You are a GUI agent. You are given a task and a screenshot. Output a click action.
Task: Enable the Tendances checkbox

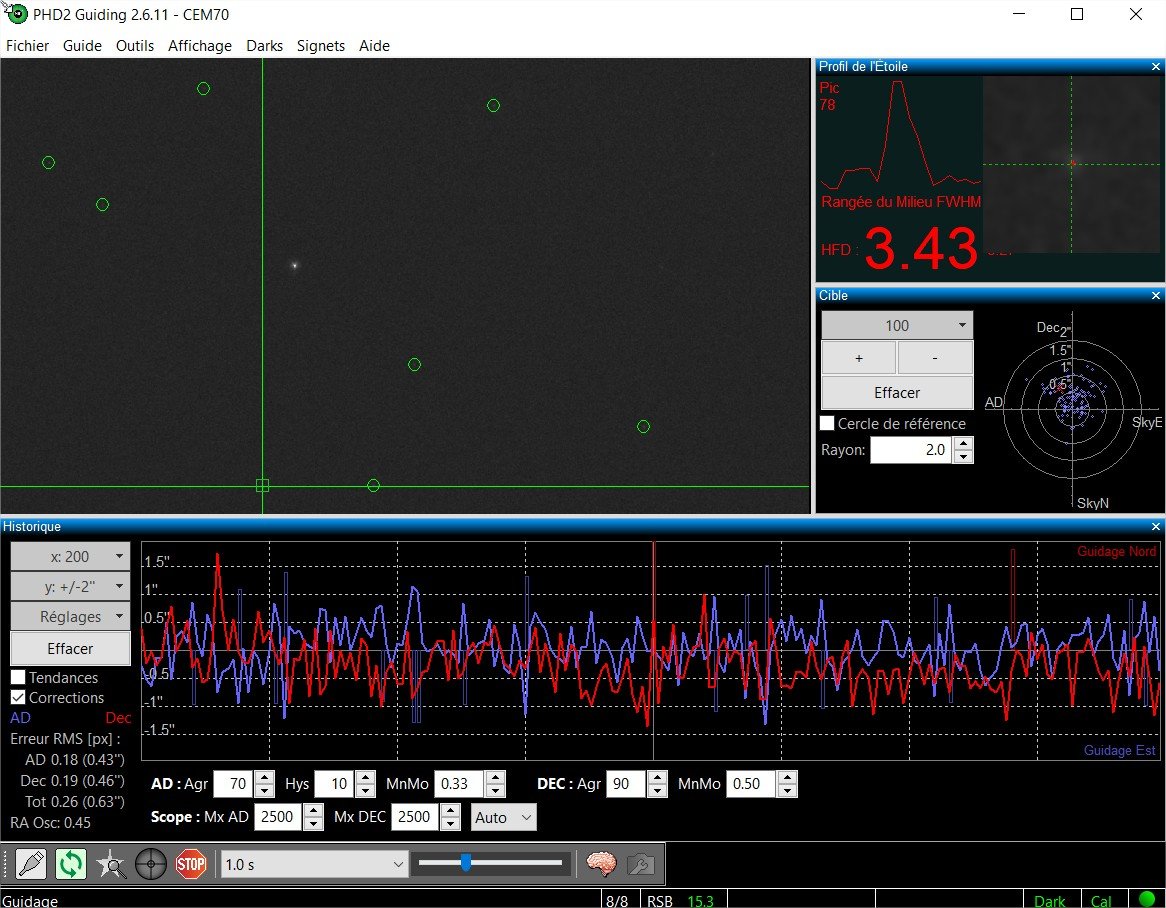click(18, 677)
